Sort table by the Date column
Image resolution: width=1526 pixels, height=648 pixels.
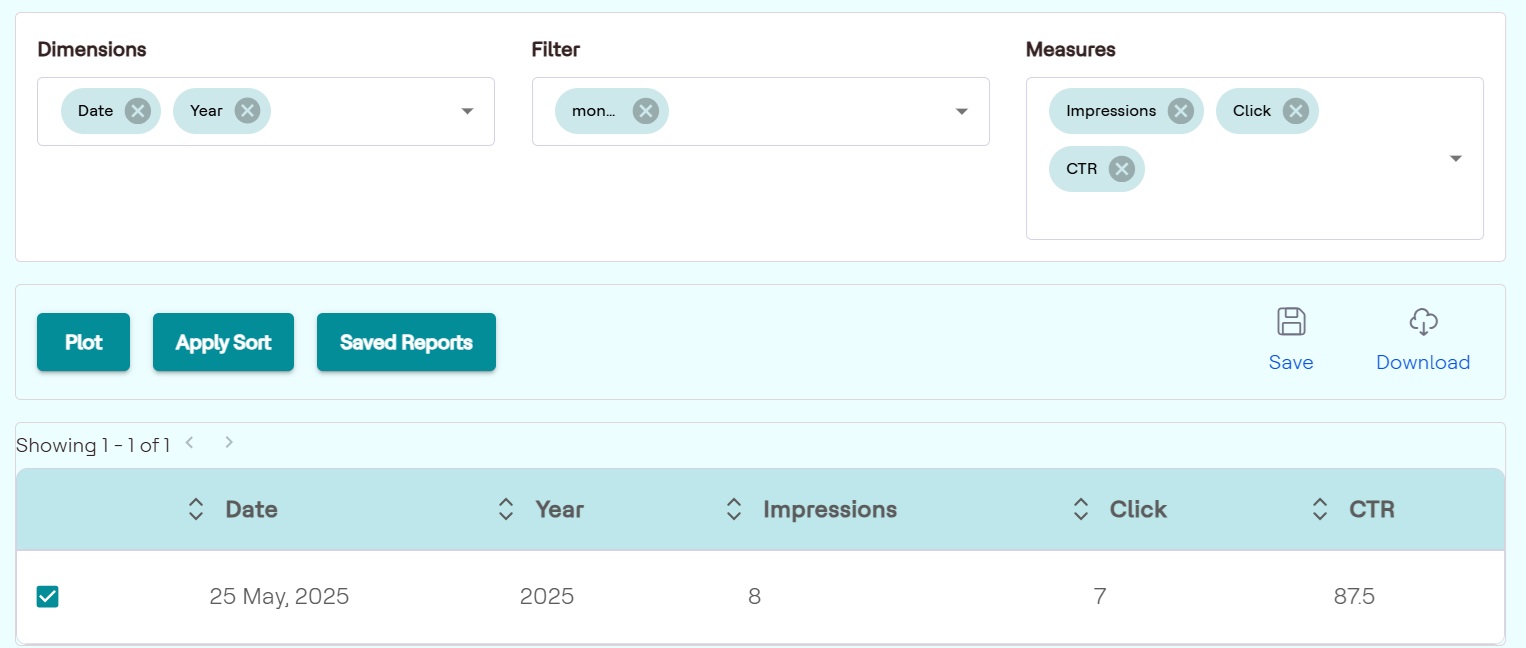point(196,509)
